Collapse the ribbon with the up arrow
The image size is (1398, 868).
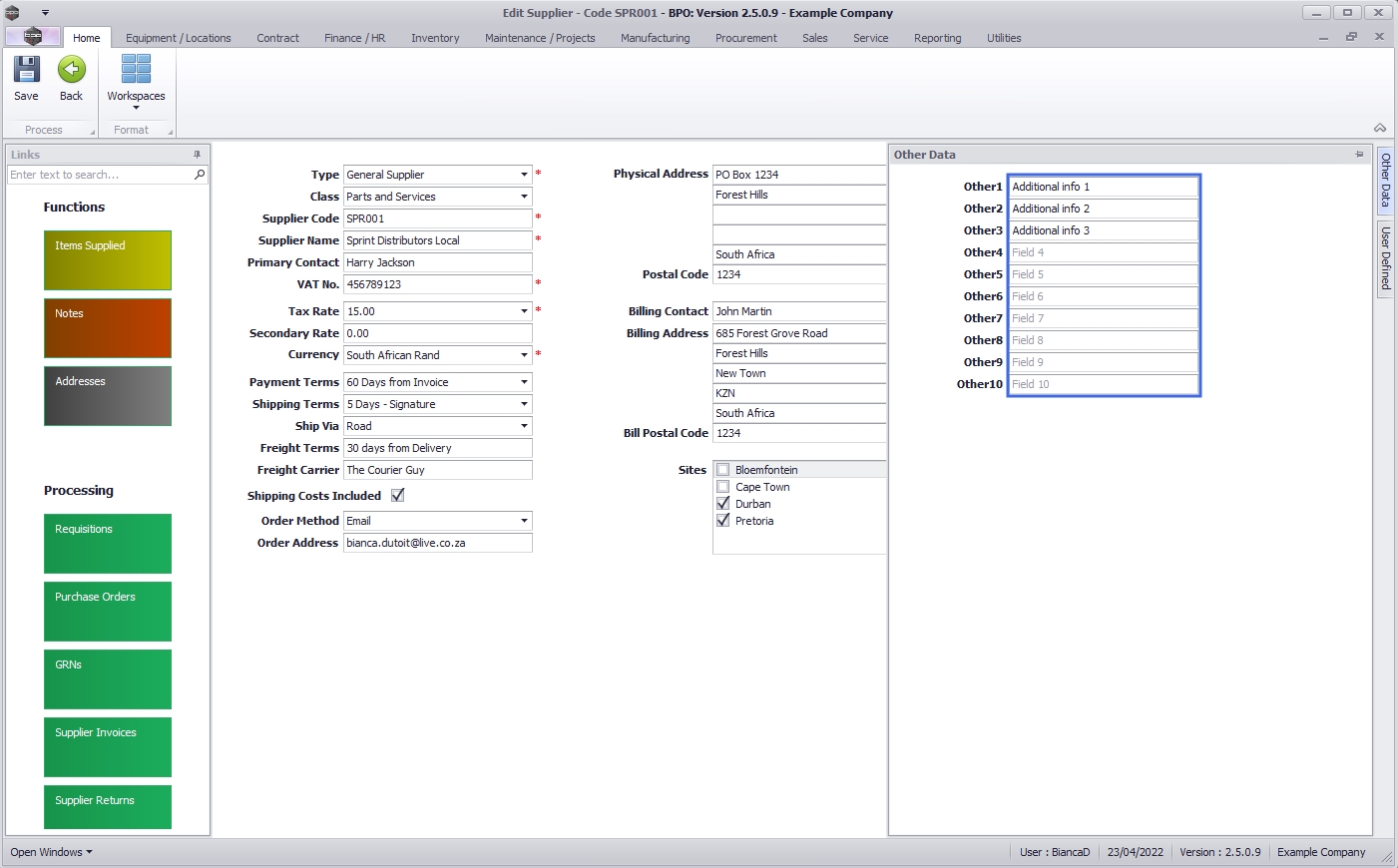tap(1380, 128)
